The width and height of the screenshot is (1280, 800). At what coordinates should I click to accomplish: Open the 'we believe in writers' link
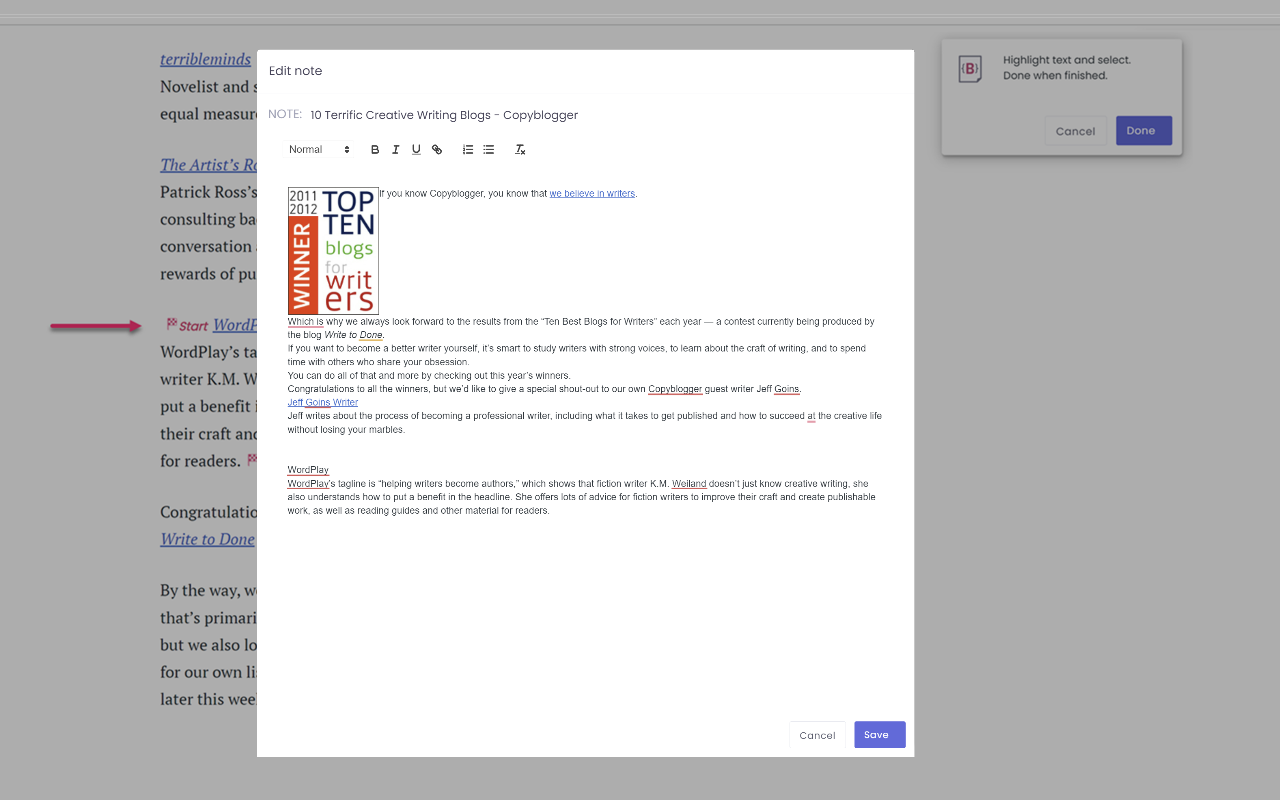pos(592,194)
